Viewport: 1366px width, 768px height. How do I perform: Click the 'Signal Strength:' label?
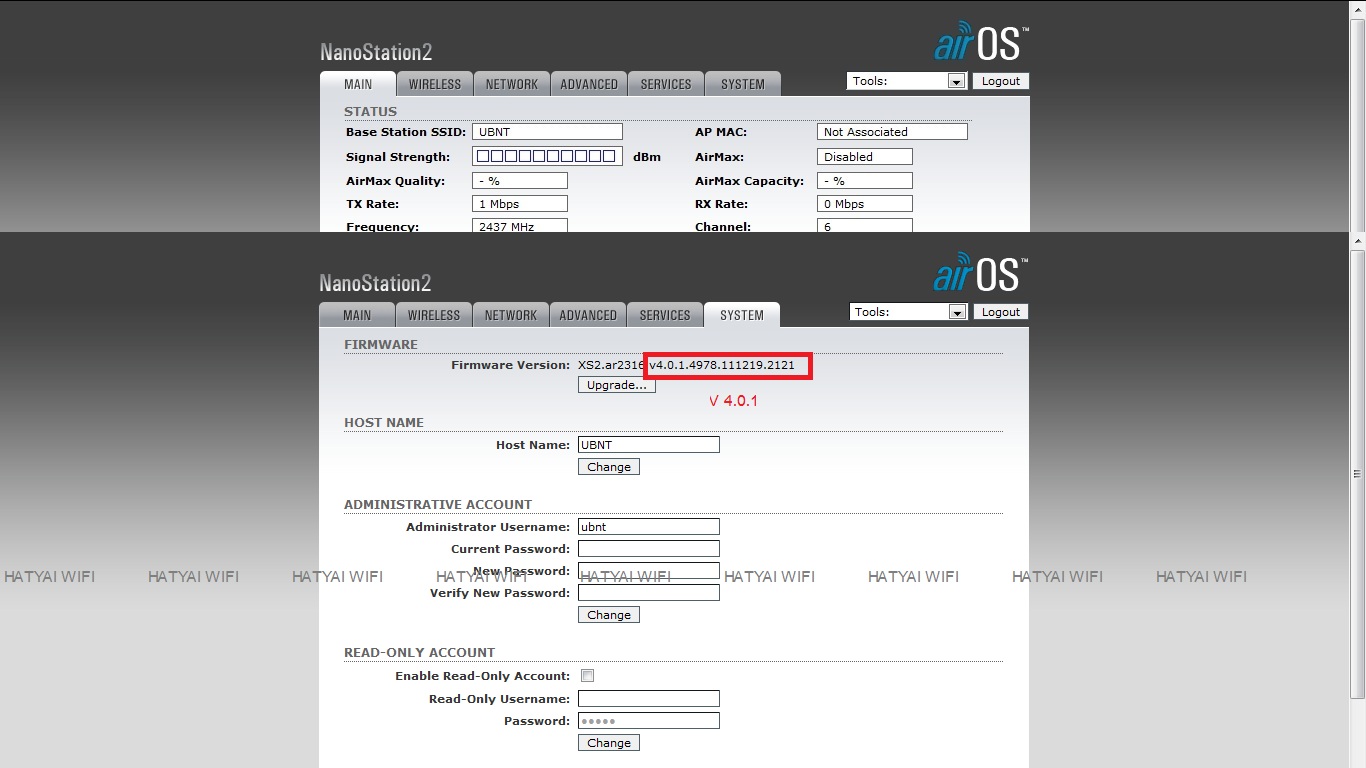click(x=398, y=157)
